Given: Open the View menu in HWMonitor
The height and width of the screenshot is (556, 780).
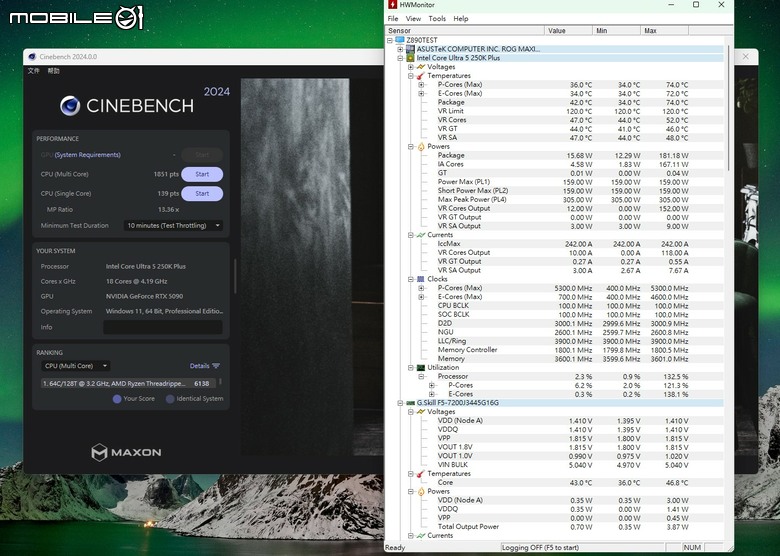Looking at the screenshot, I should click(413, 19).
